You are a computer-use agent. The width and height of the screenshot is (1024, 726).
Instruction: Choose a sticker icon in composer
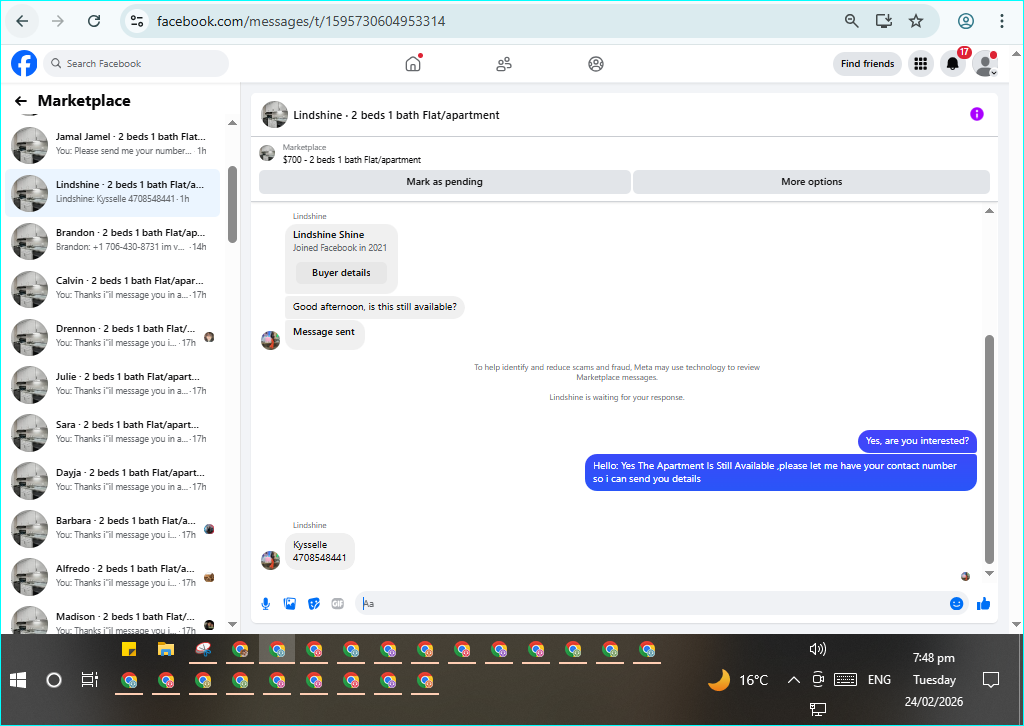point(314,604)
